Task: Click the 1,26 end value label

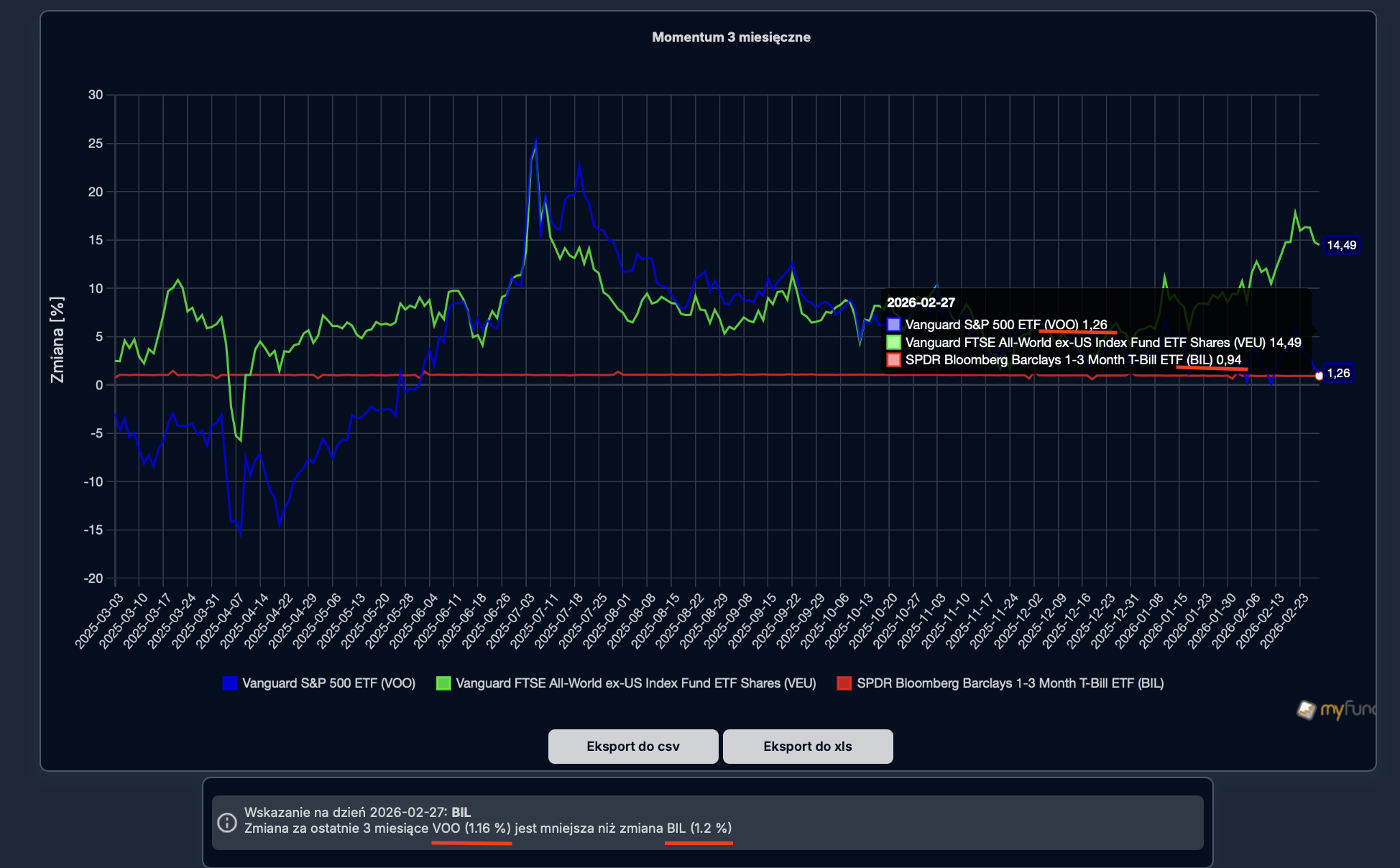Action: point(1338,373)
